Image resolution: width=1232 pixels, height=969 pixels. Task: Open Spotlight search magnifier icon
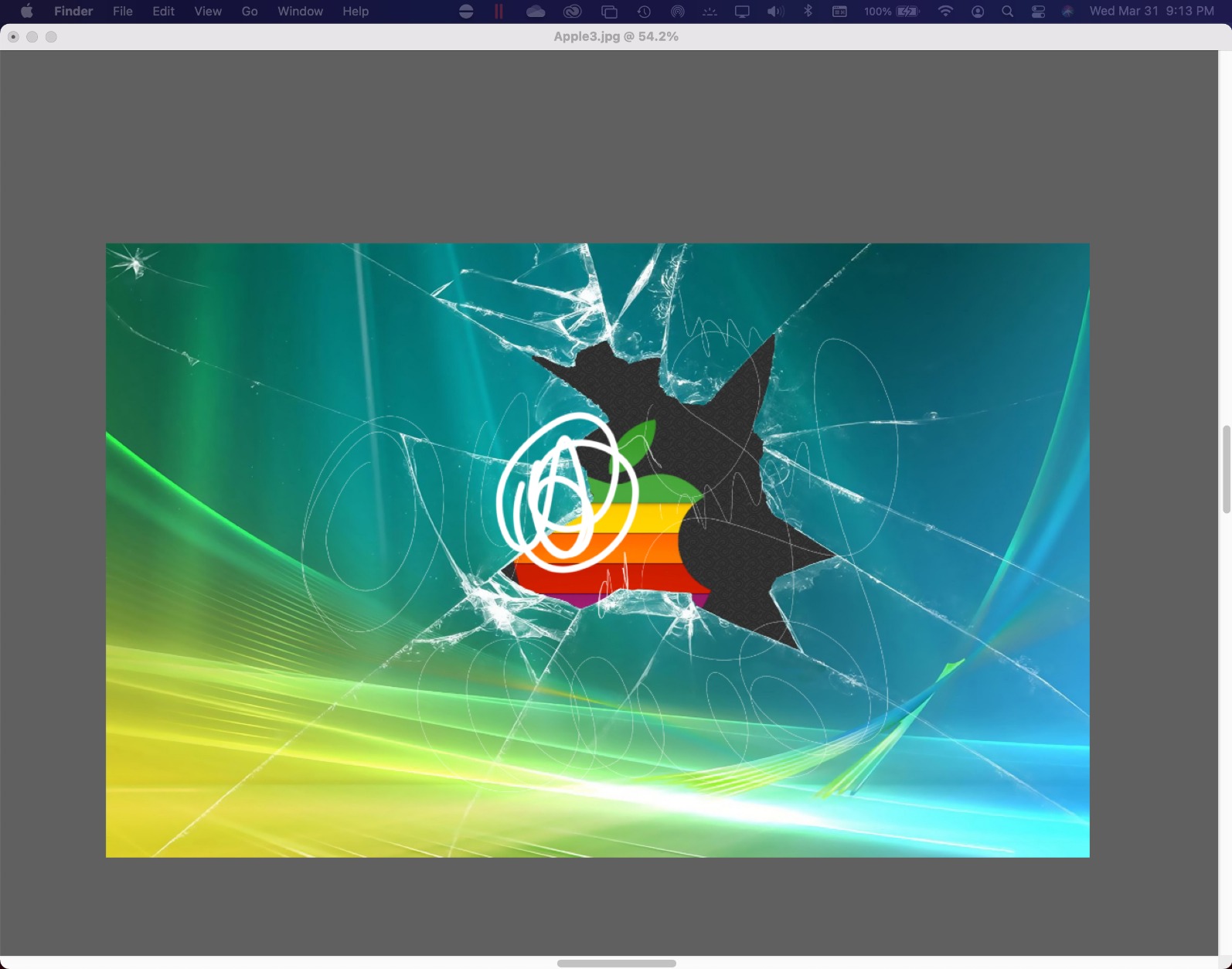[1007, 12]
